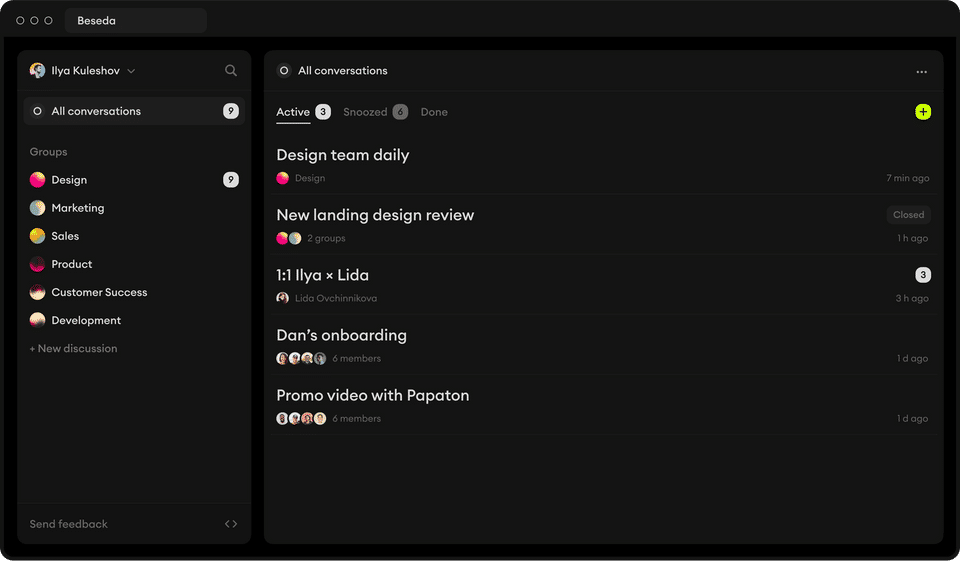Click the code brackets icon beside Send feedback

point(231,524)
